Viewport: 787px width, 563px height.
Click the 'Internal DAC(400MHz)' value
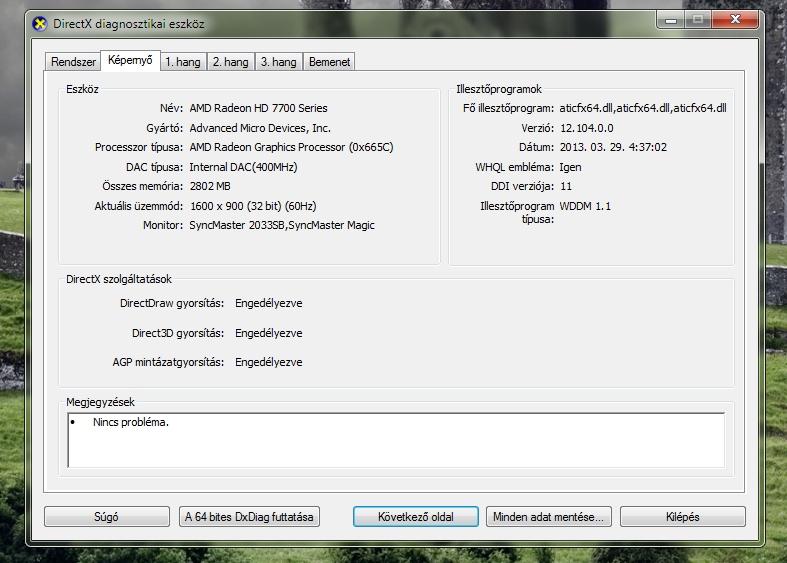coord(243,167)
